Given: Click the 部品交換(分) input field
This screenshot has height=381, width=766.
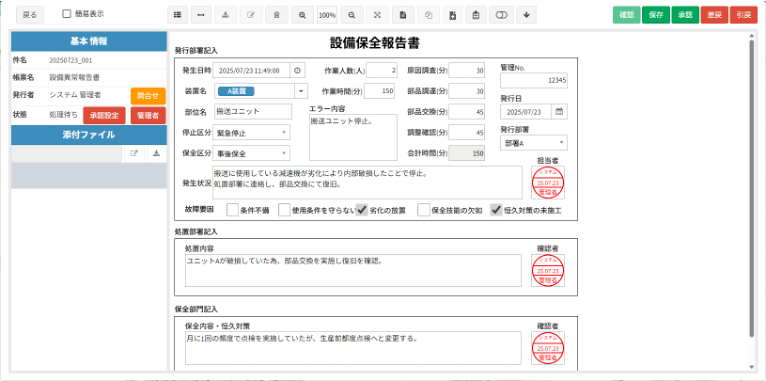Looking at the screenshot, I should coord(467,111).
